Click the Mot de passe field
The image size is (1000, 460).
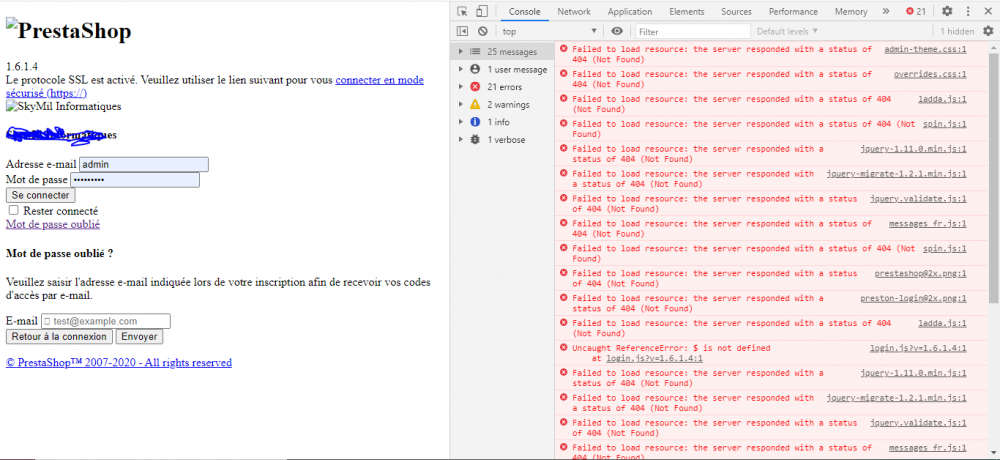point(135,180)
